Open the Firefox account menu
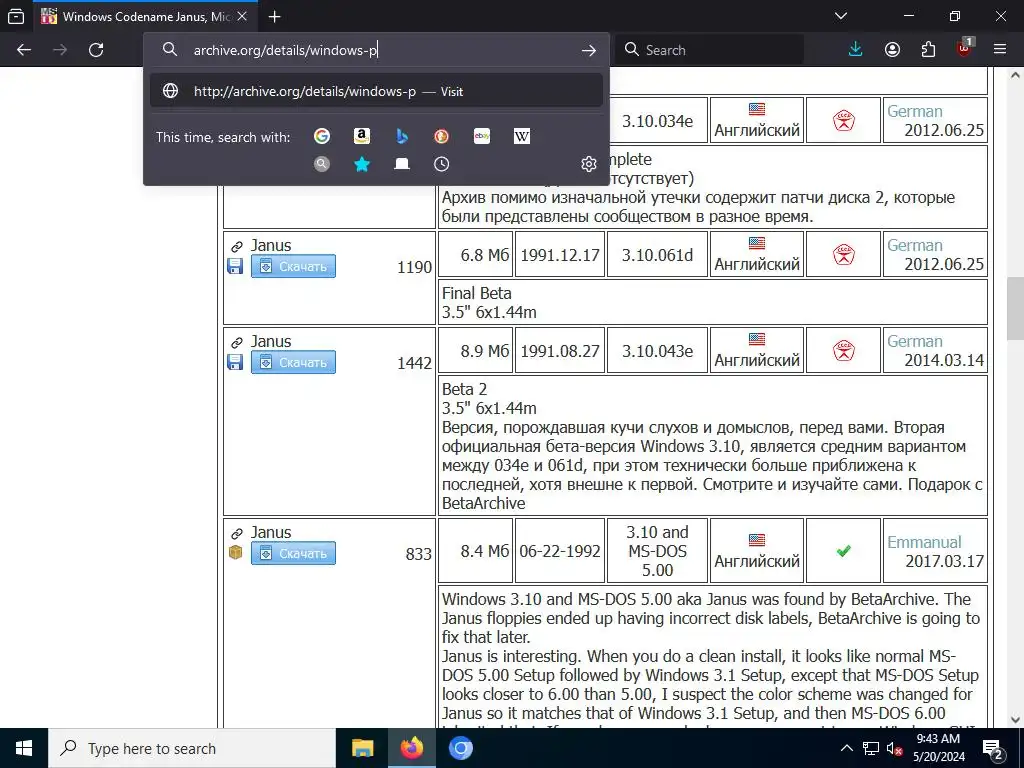 [892, 50]
